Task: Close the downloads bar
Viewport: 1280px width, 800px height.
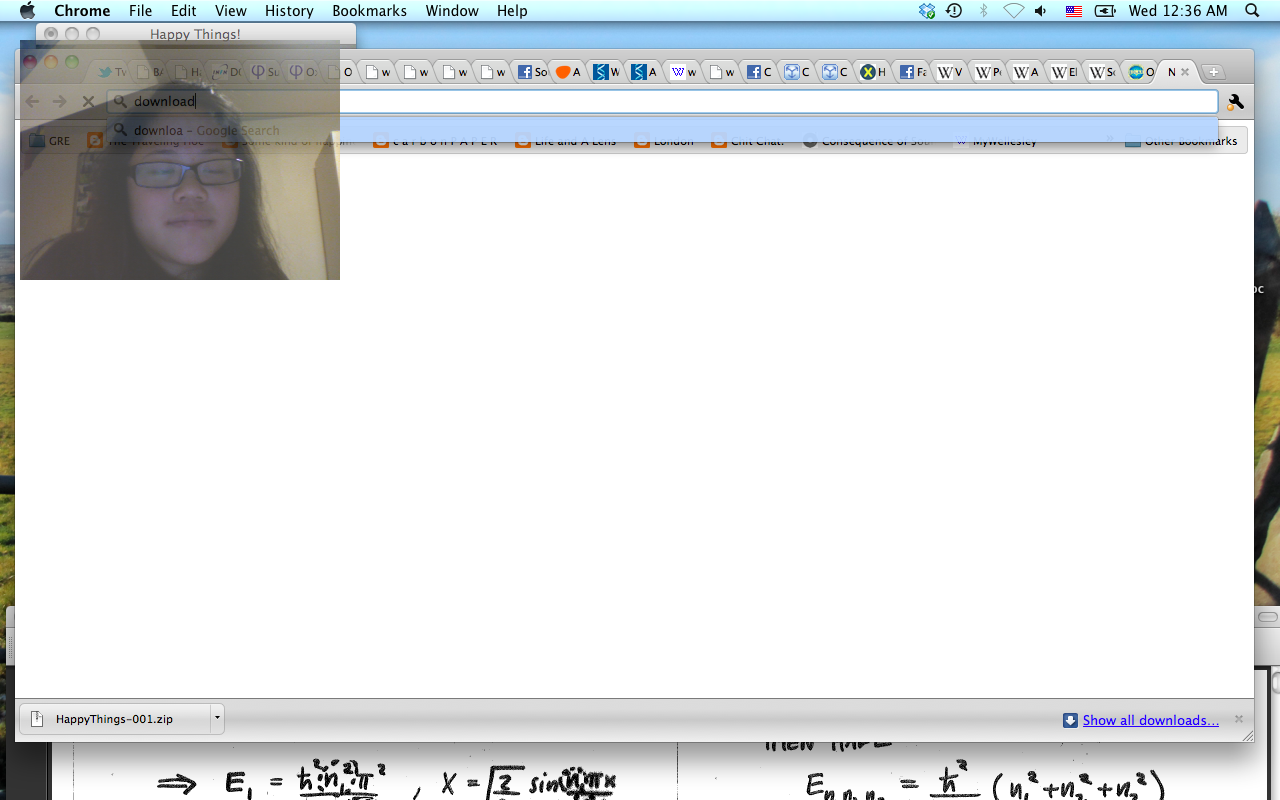Action: [x=1239, y=719]
